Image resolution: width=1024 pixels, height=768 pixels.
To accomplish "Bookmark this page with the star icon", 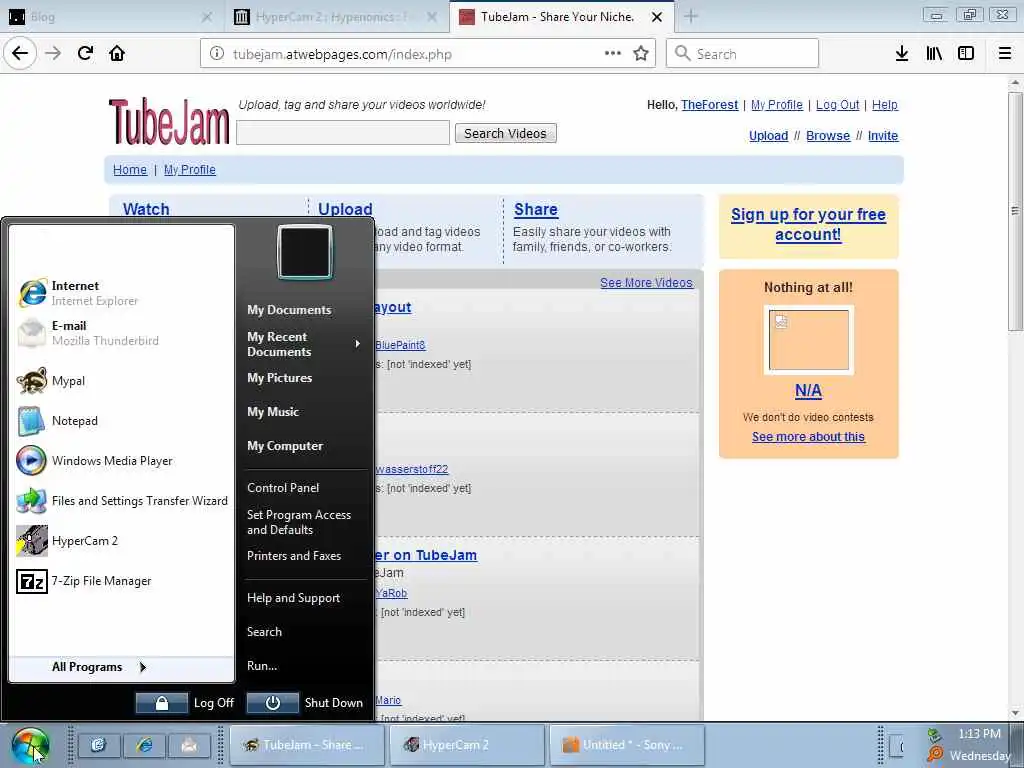I will (641, 54).
